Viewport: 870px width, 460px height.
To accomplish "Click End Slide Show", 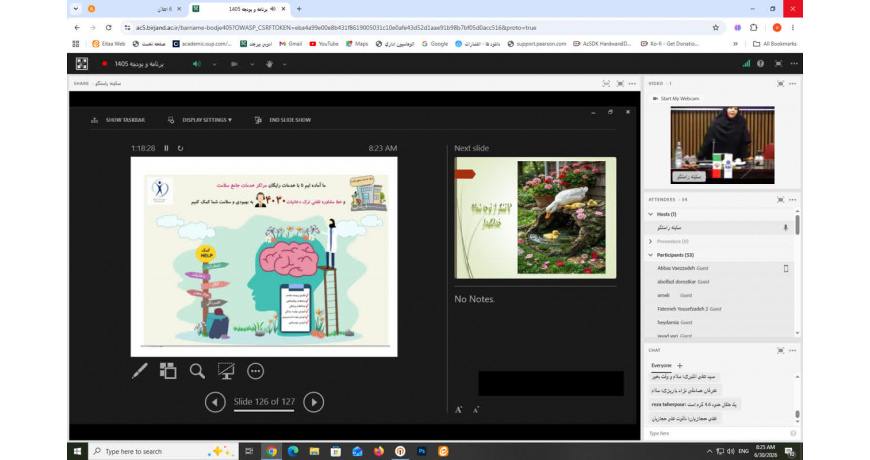I will click(283, 120).
